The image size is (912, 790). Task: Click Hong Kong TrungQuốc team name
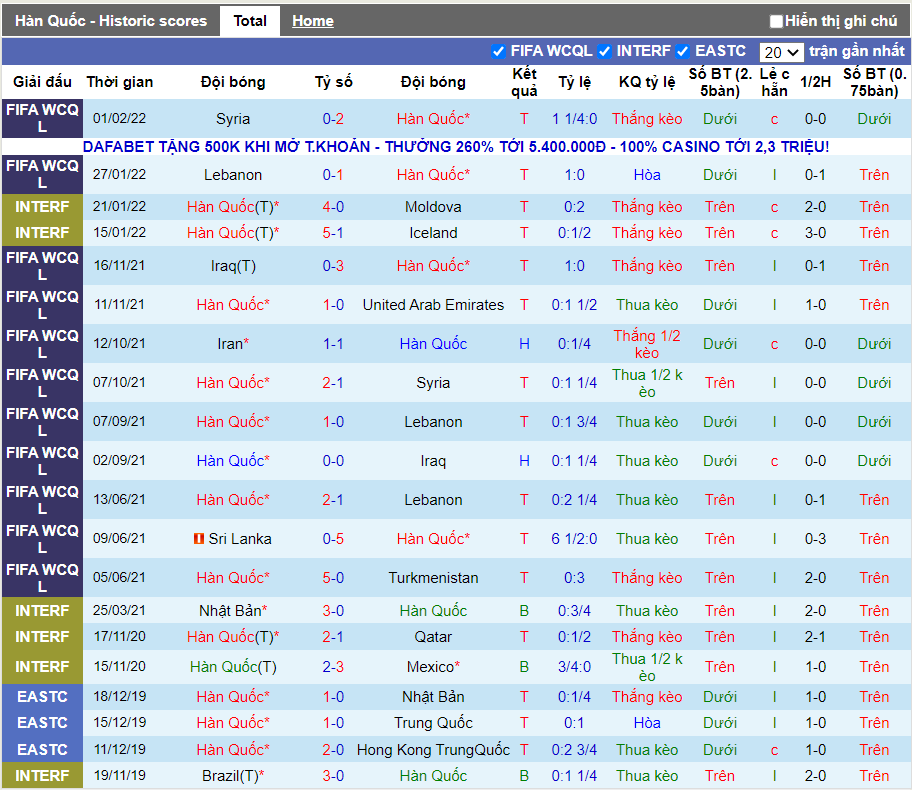point(433,750)
